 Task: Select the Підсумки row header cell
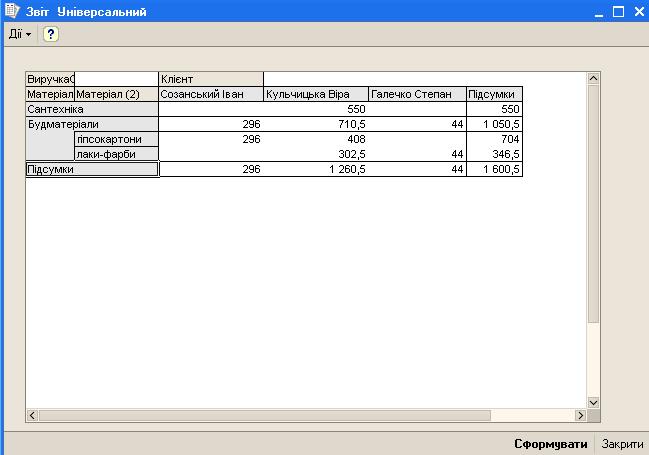pyautogui.click(x=92, y=169)
